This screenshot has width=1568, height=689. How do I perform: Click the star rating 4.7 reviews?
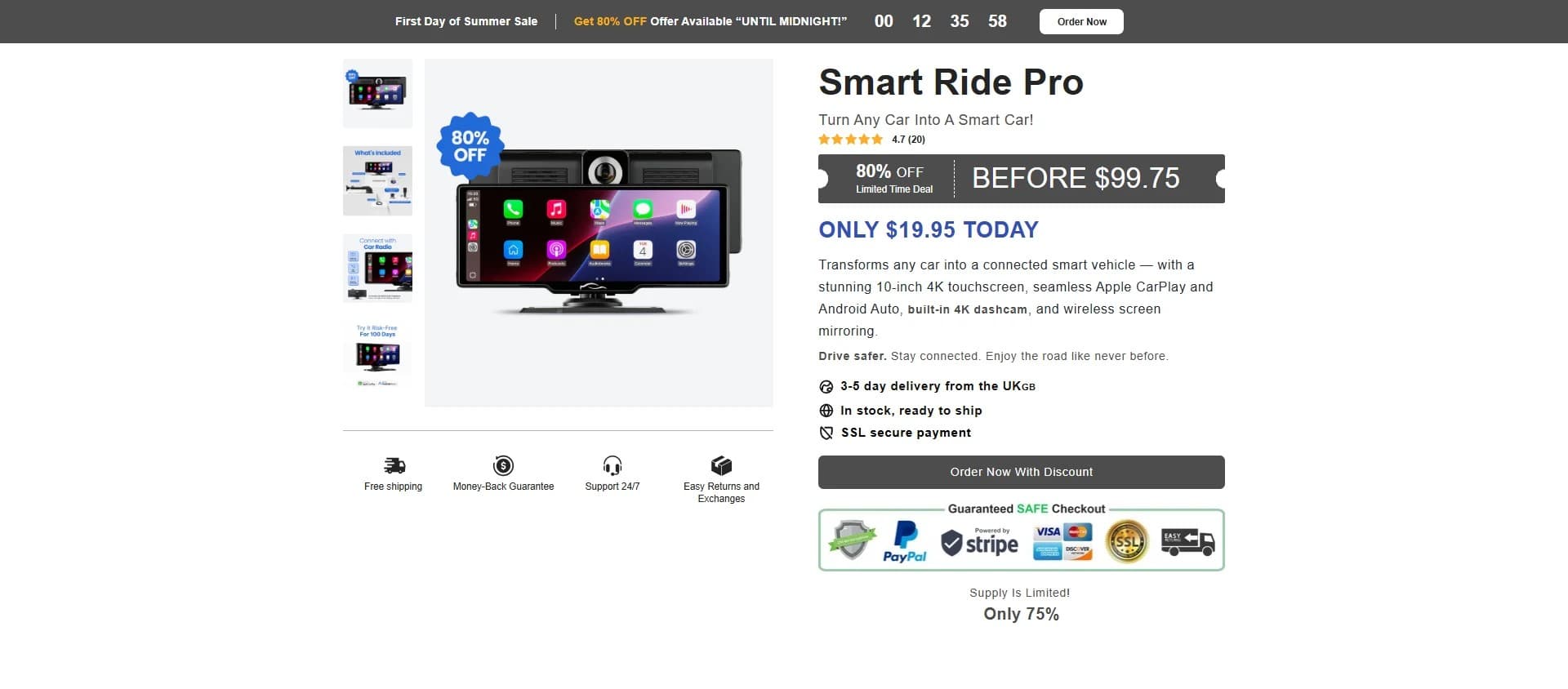click(x=871, y=140)
